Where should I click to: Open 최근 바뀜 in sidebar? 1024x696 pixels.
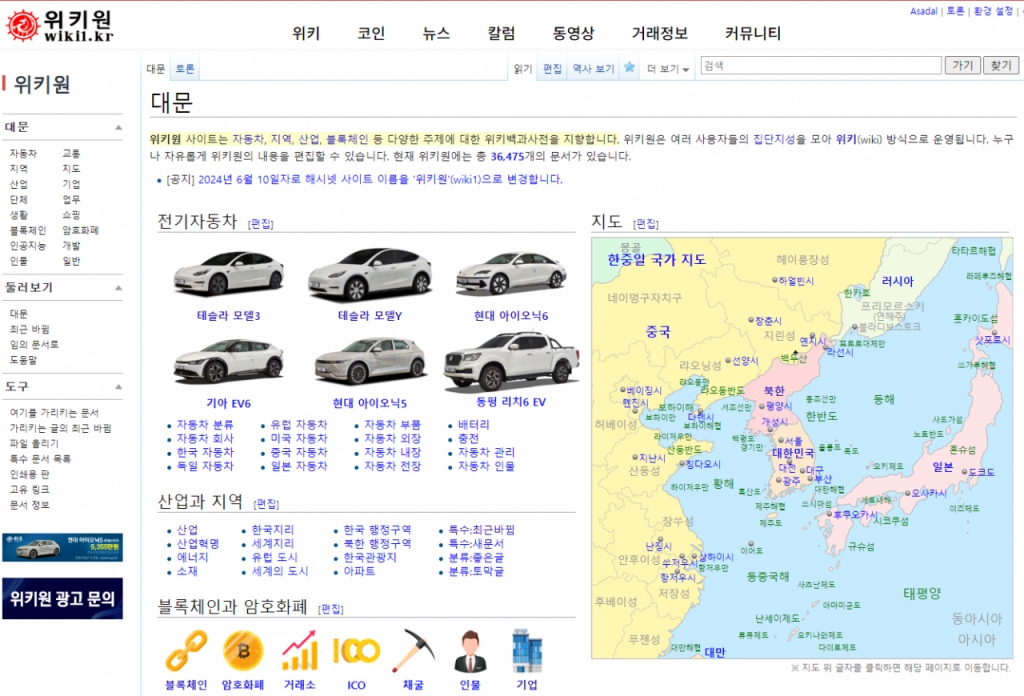[29, 329]
